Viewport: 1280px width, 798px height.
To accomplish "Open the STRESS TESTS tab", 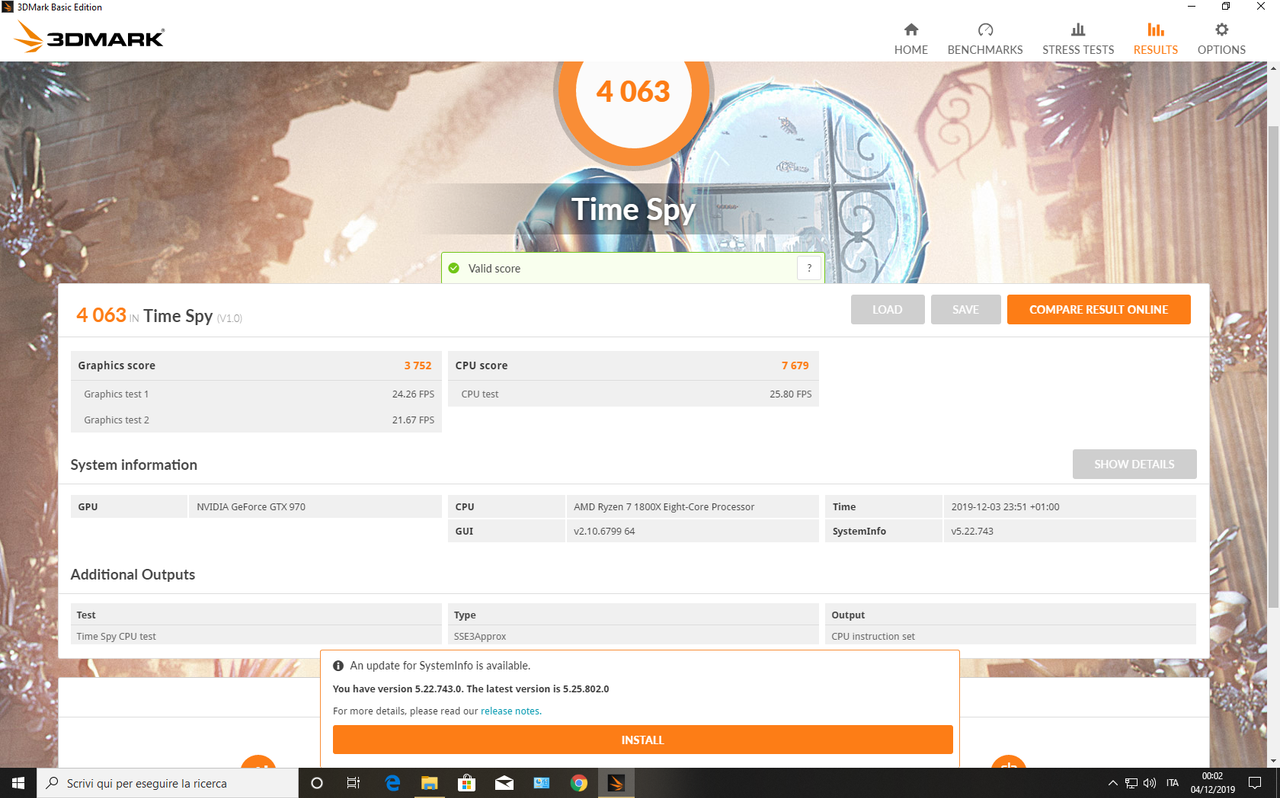I will coord(1078,39).
